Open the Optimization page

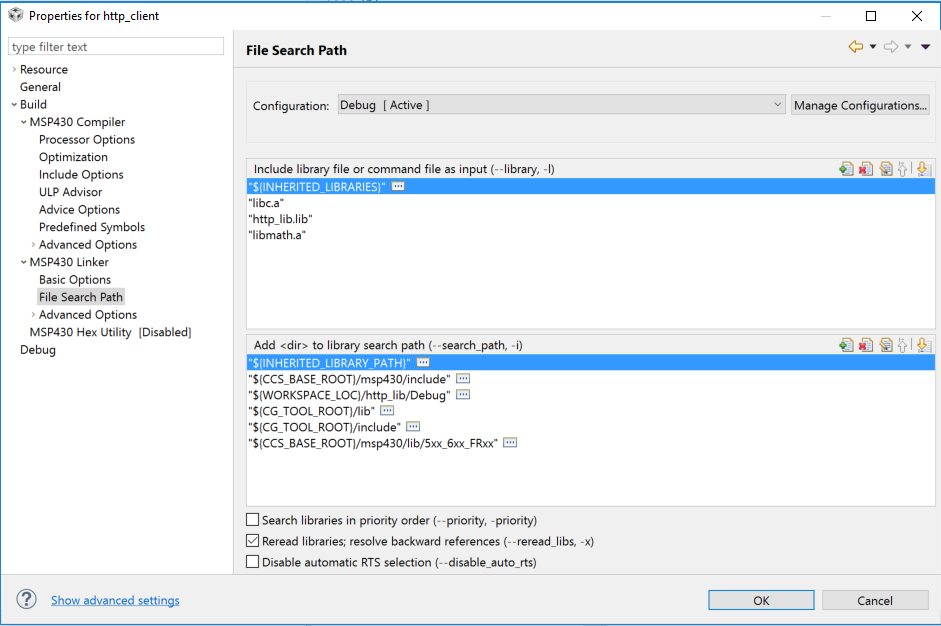point(73,157)
